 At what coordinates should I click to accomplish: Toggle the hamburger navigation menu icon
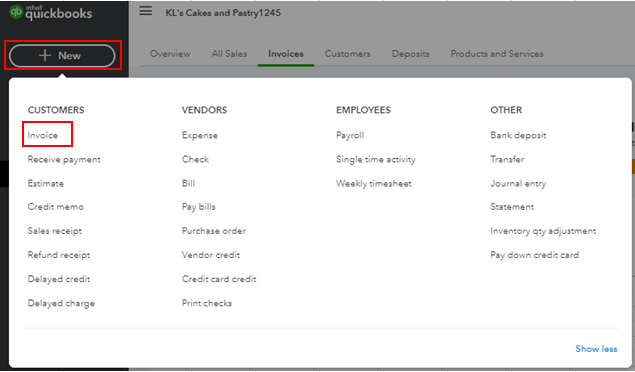pos(146,11)
